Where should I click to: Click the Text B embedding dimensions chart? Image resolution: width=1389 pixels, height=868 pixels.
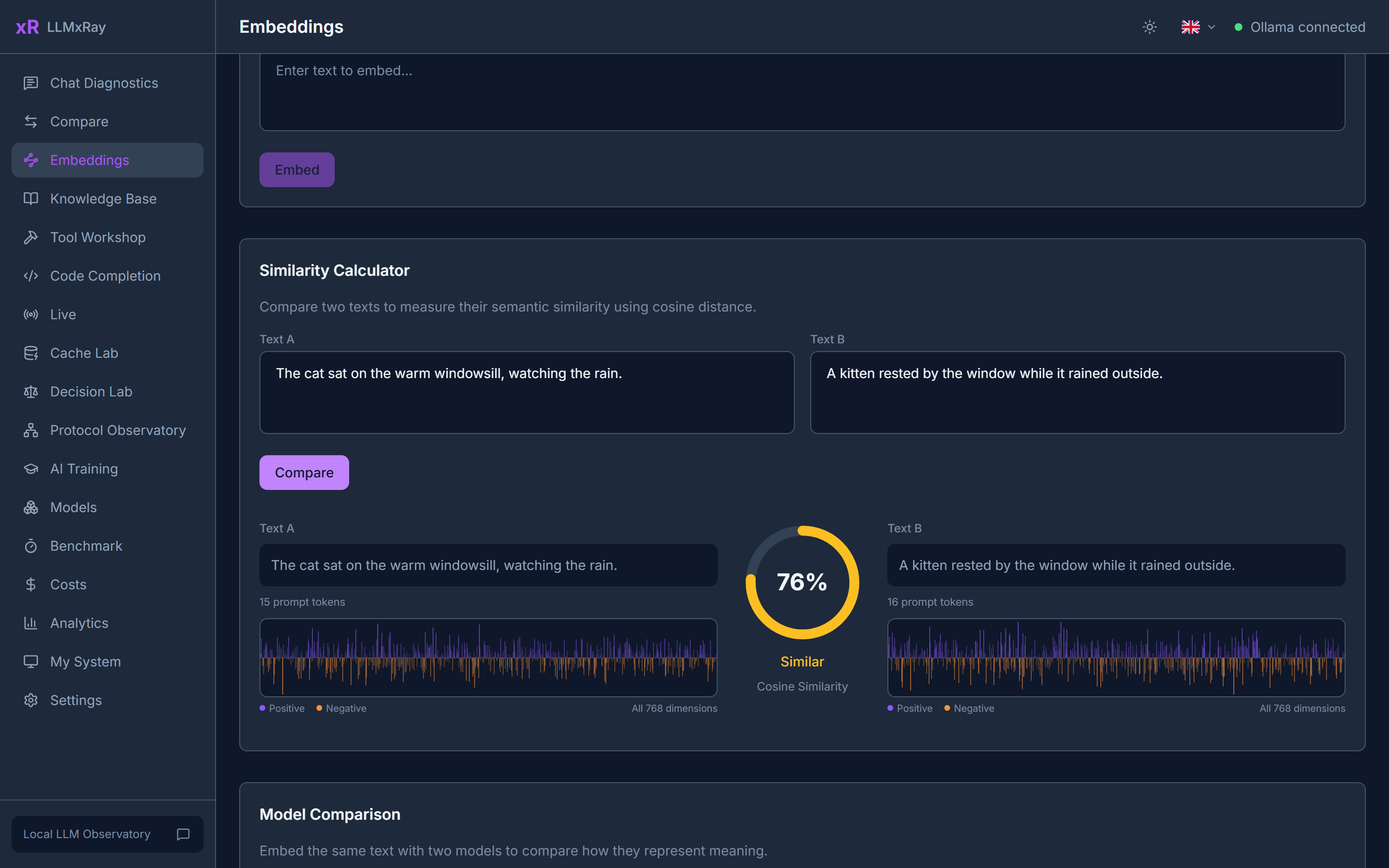(x=1117, y=657)
